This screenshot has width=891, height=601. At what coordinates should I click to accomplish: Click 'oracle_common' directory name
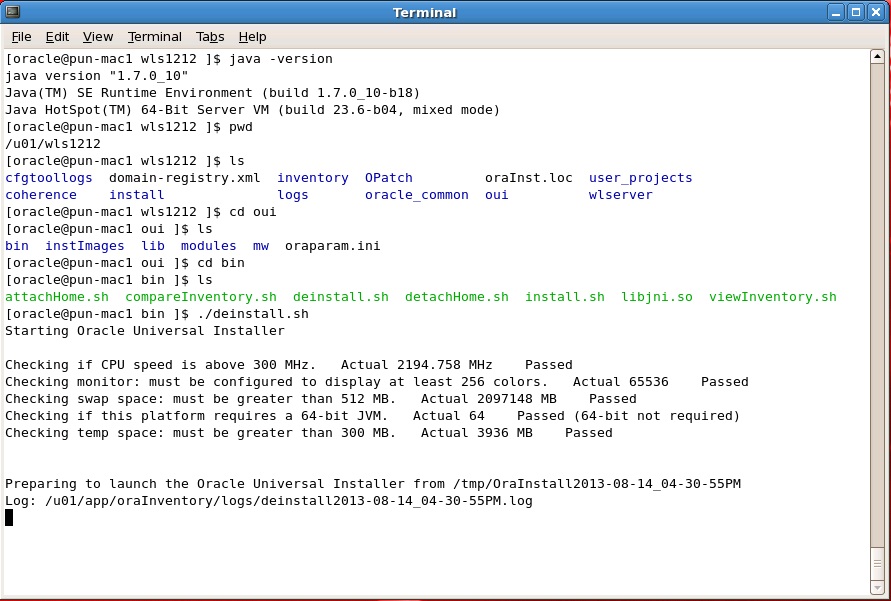pyautogui.click(x=417, y=195)
